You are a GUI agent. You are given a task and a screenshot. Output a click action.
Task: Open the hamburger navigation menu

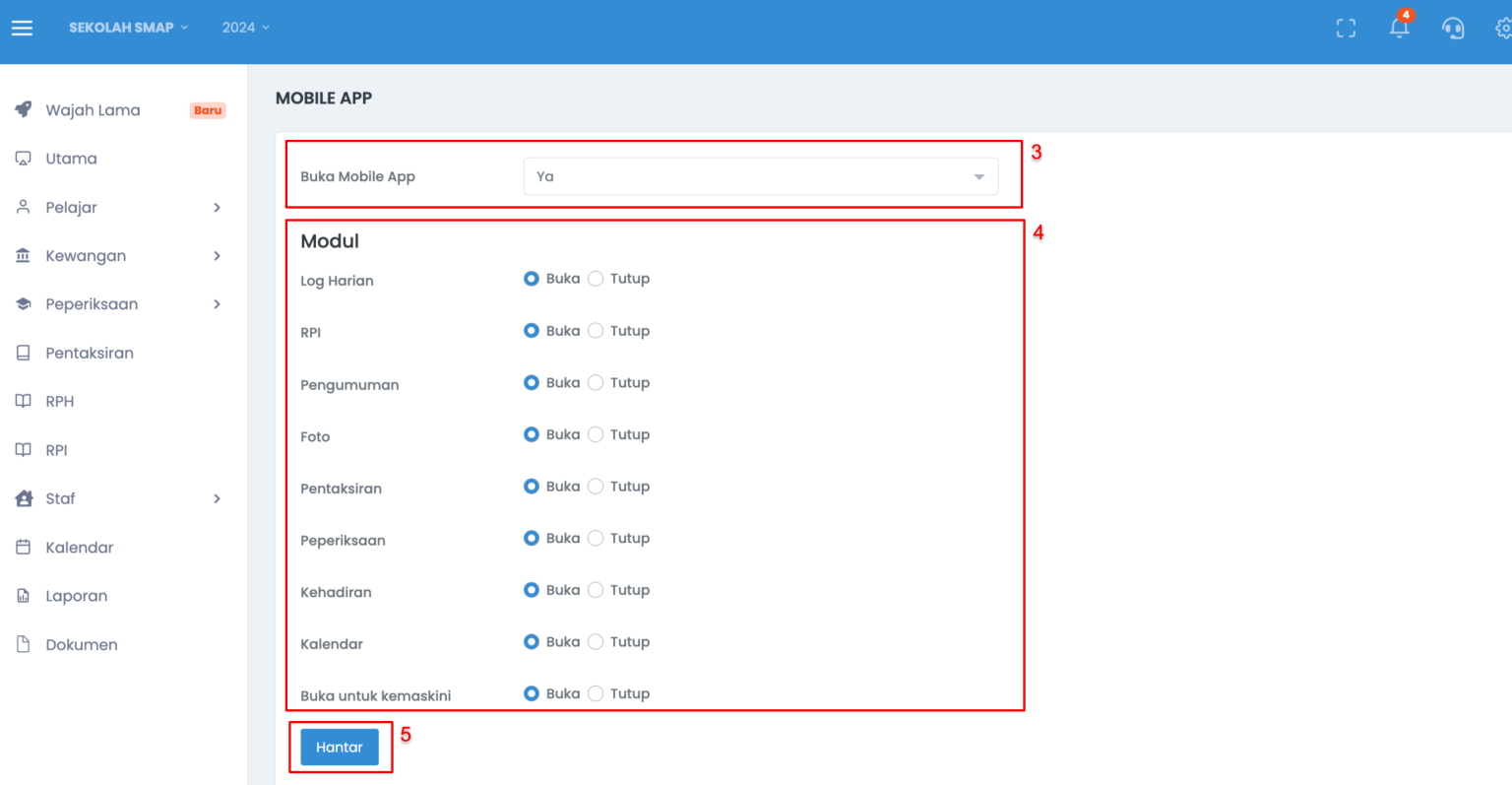tap(22, 28)
